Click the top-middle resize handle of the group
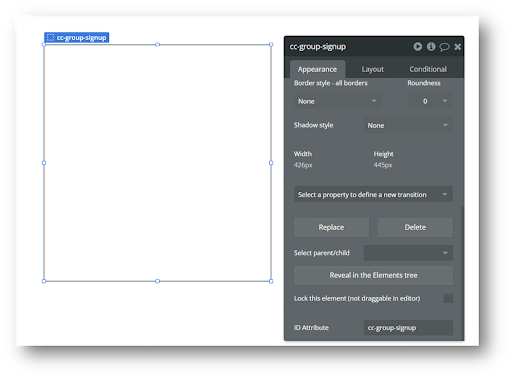Screen dimensions: 512x379 [157, 44]
